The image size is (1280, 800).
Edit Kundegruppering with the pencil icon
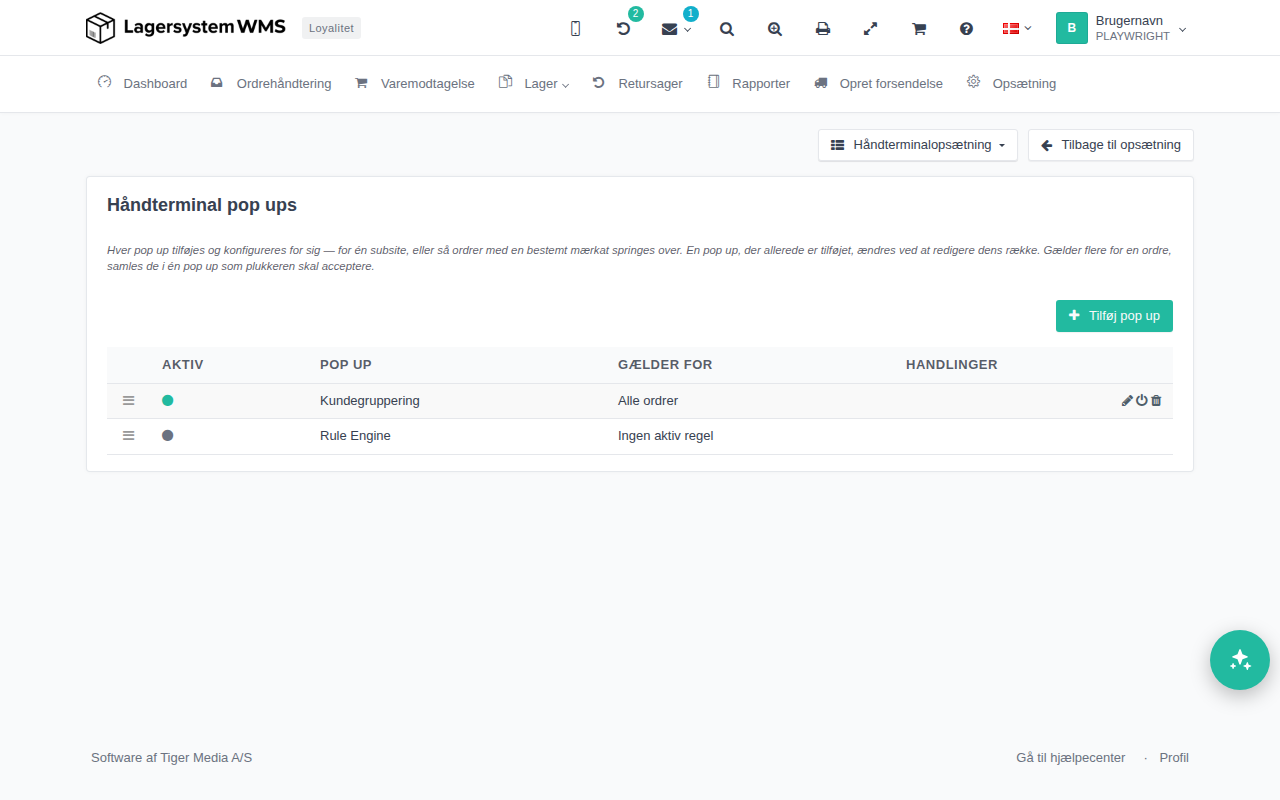[x=1127, y=400]
